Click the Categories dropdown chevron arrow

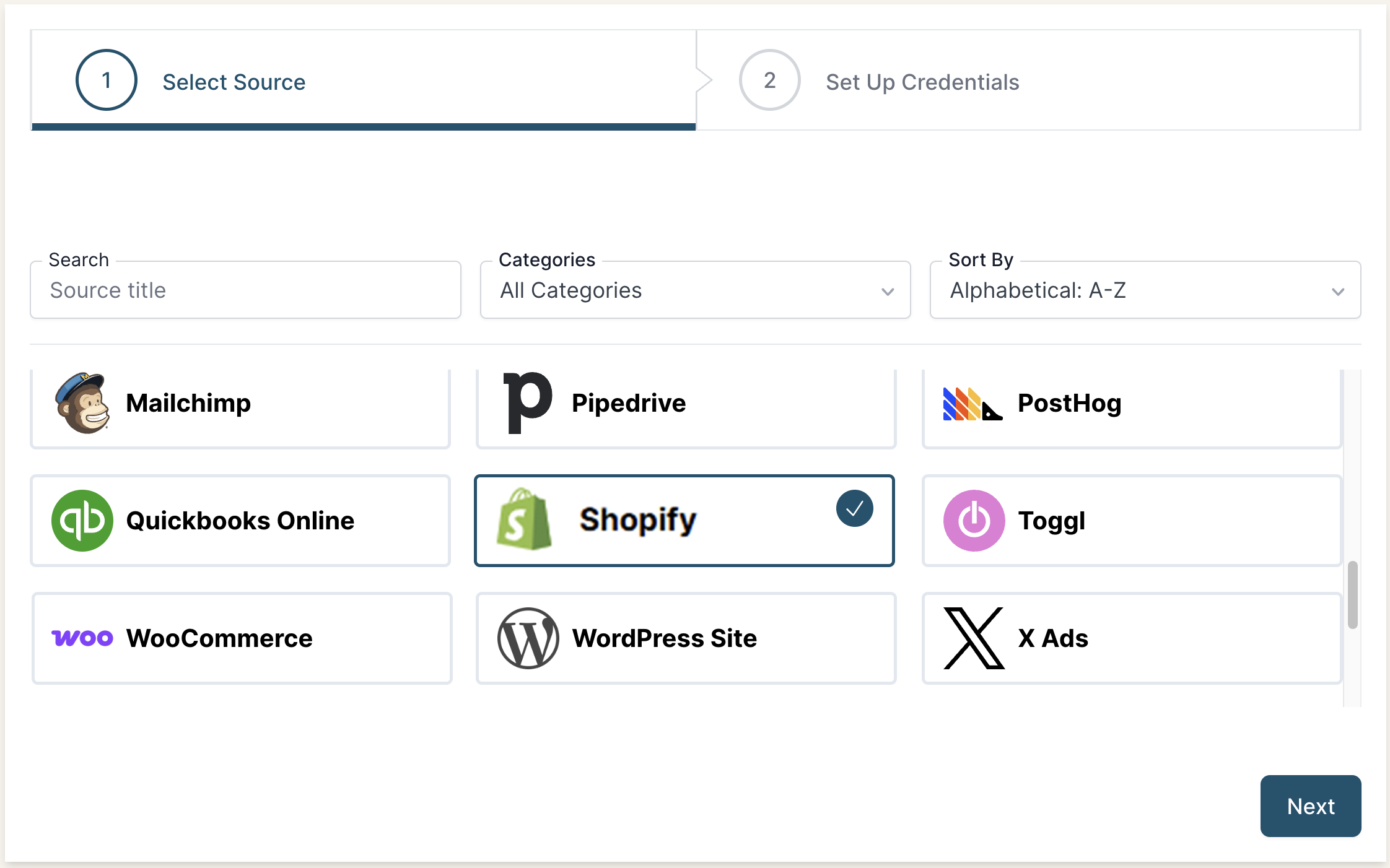pos(888,292)
